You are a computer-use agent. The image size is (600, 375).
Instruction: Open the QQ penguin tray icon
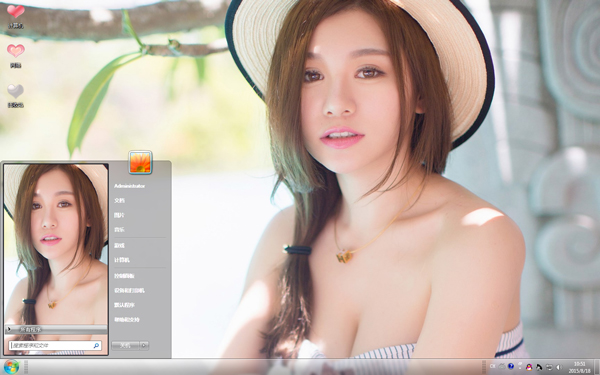point(529,367)
